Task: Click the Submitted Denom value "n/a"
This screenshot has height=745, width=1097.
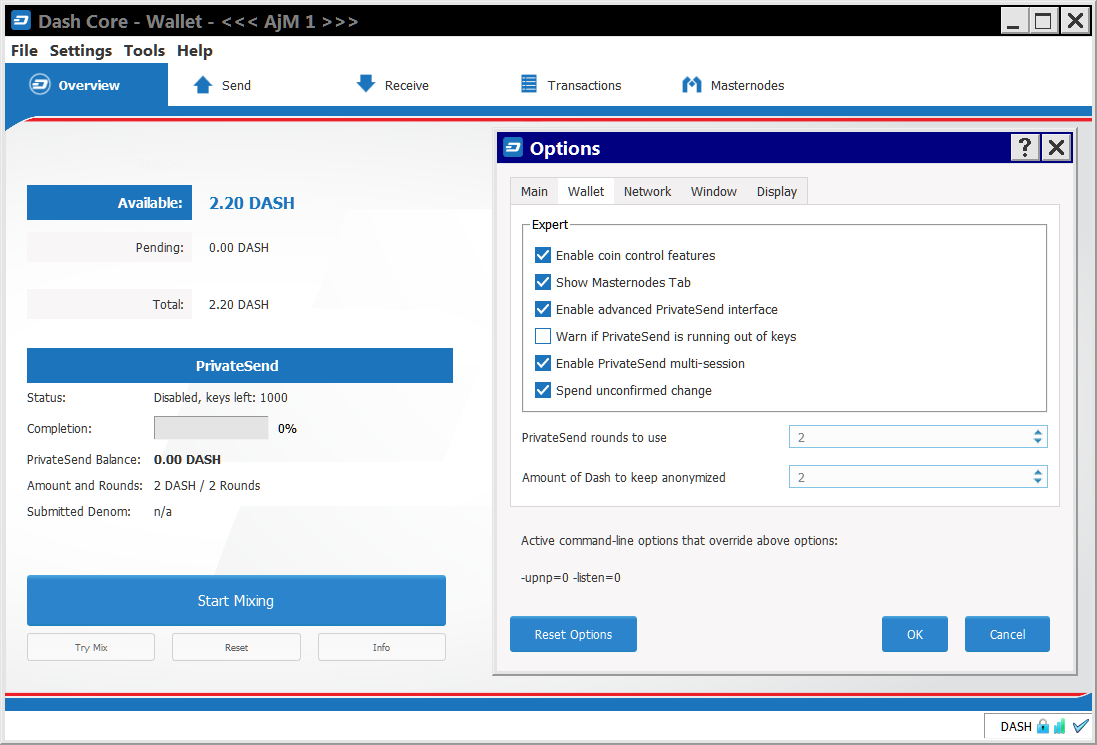Action: point(162,511)
